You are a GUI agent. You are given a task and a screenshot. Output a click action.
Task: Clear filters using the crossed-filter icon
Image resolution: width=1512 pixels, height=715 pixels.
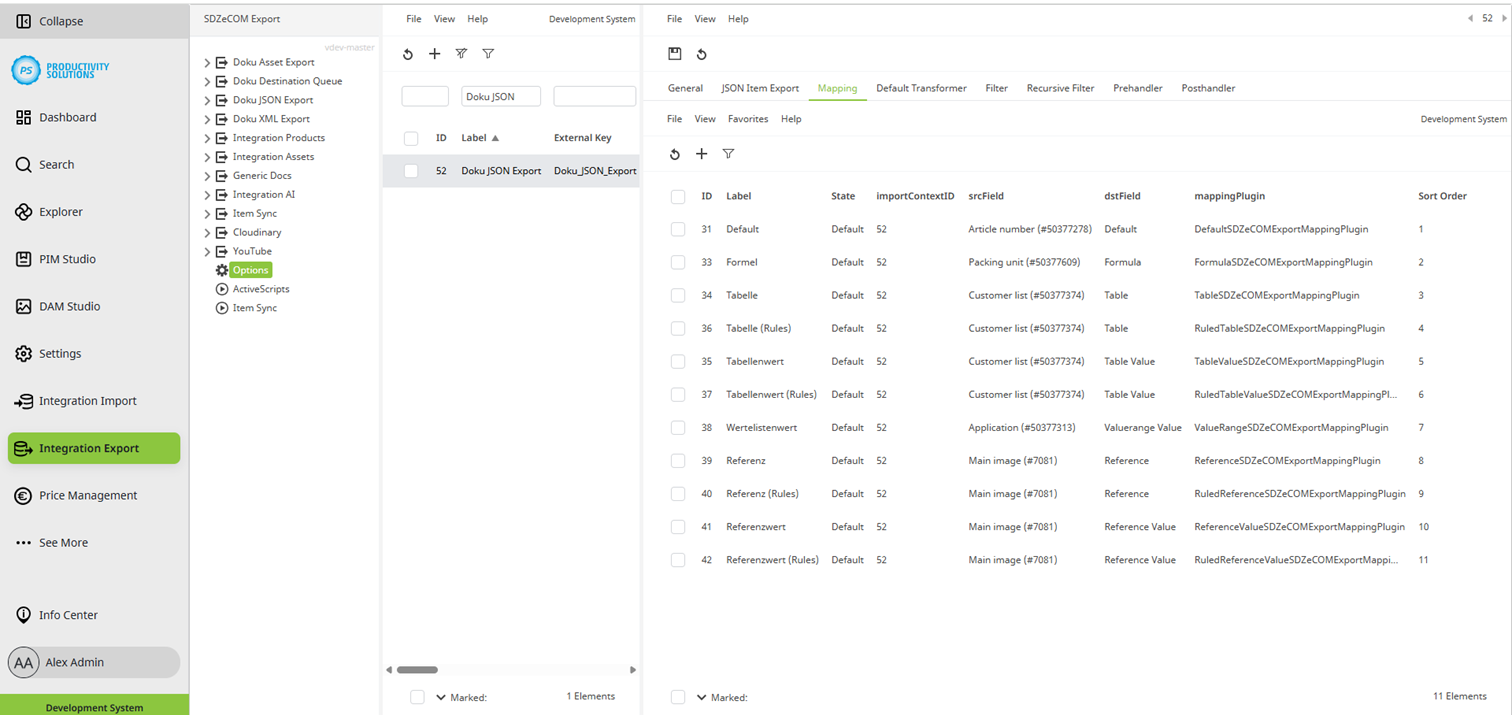pos(460,54)
